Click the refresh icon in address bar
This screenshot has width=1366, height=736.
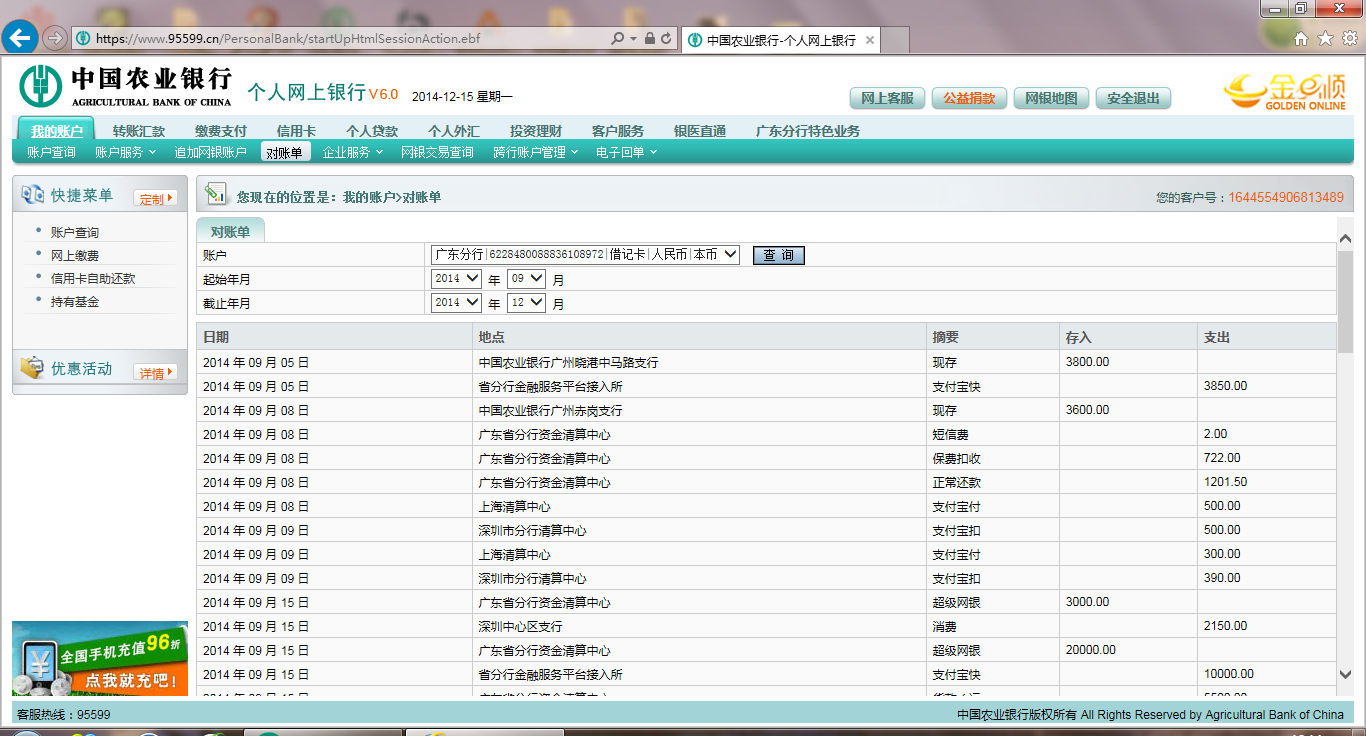point(667,39)
